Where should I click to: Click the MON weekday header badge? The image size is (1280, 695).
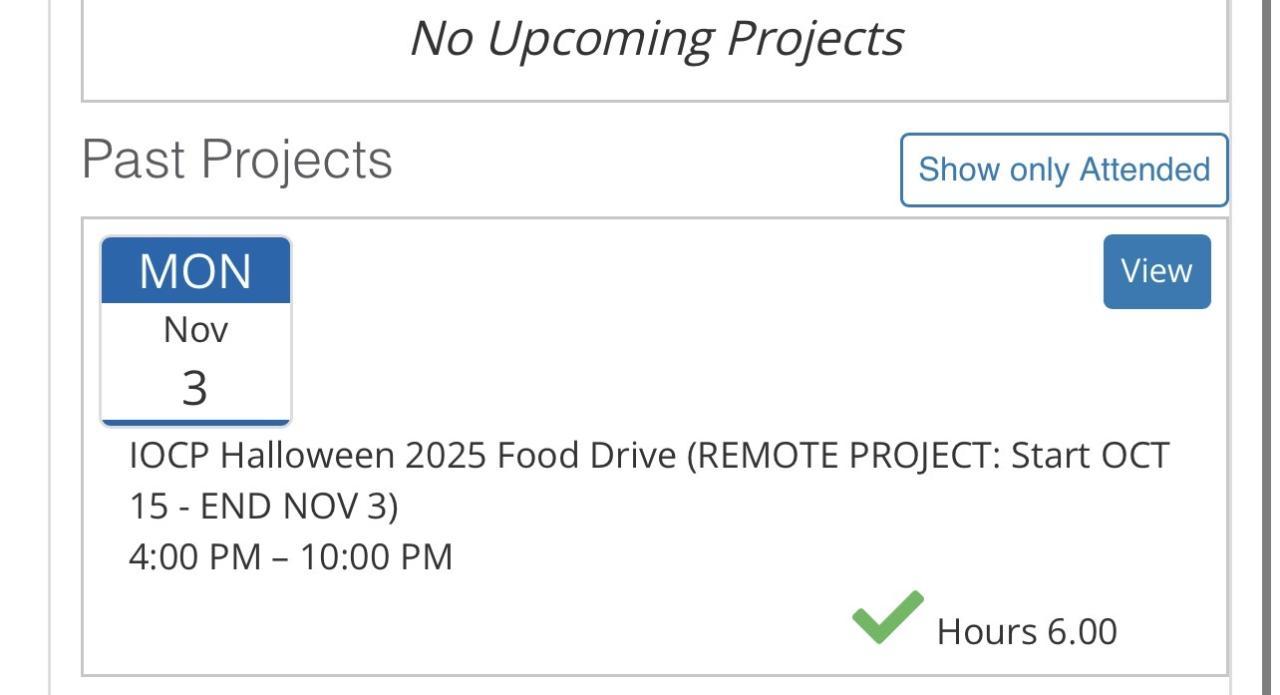tap(196, 271)
